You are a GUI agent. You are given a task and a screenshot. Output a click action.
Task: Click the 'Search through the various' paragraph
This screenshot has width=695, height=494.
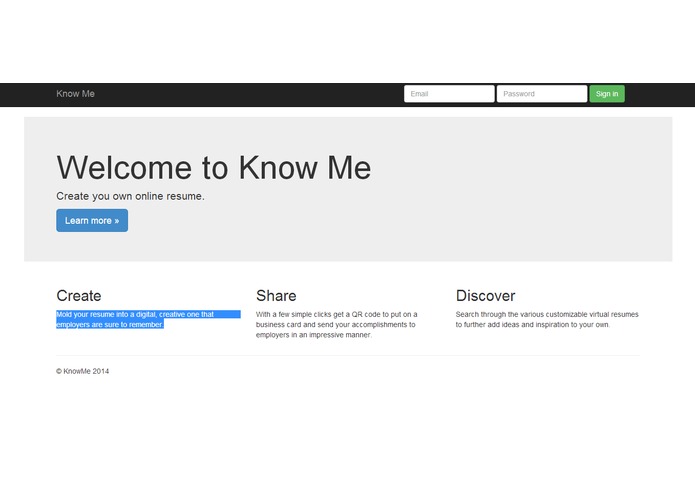(547, 319)
